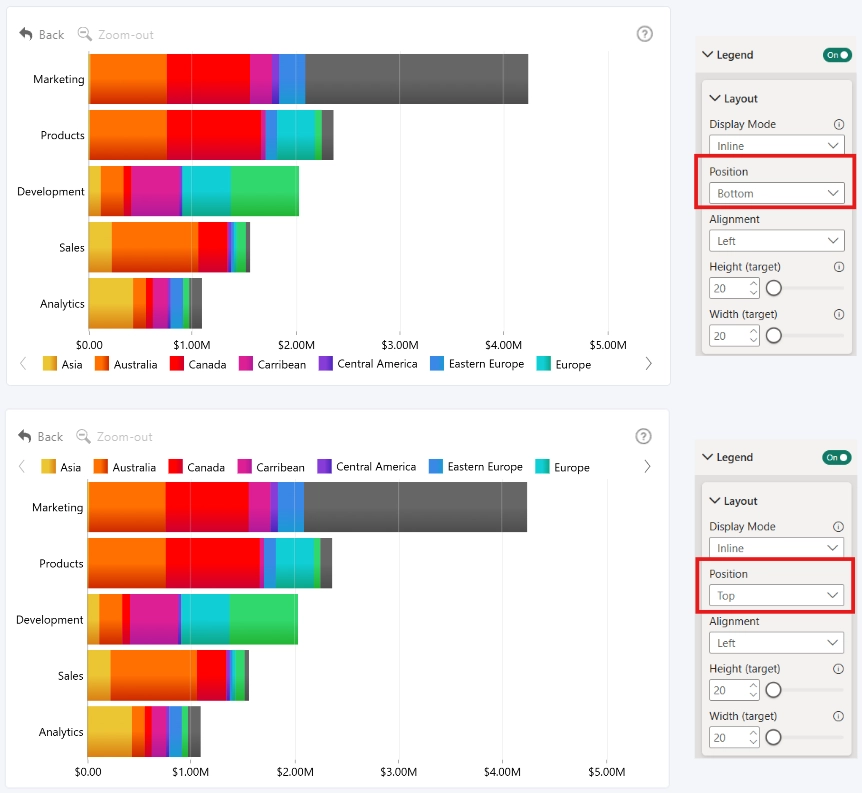Click the Back arrow in top chart

pyautogui.click(x=26, y=34)
